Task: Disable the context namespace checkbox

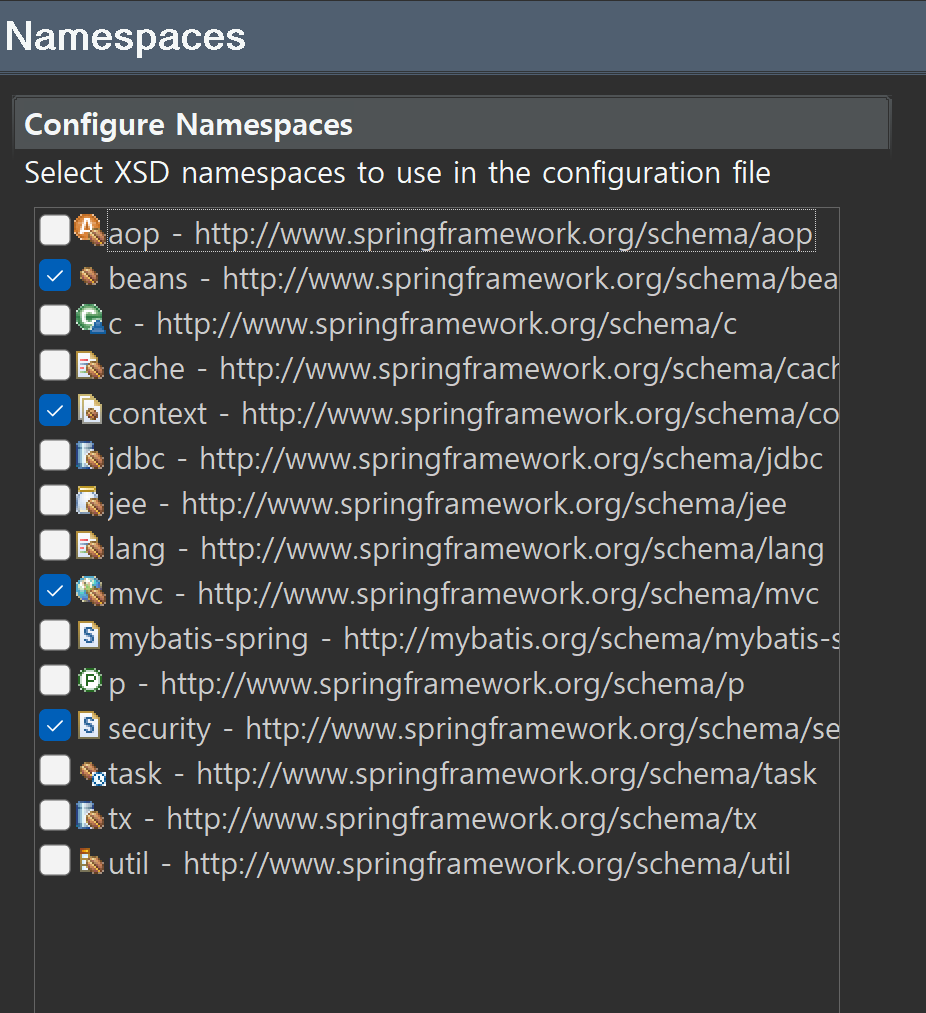Action: pyautogui.click(x=55, y=410)
